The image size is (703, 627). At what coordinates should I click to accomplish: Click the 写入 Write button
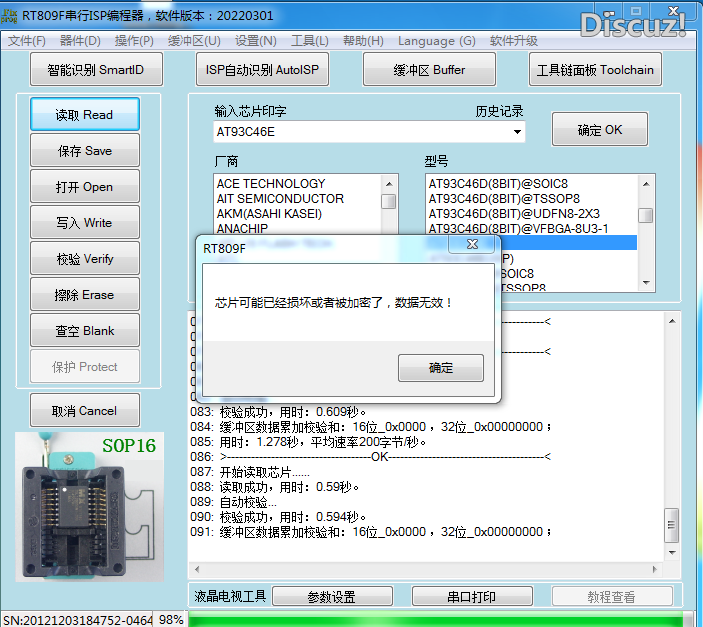pos(85,222)
